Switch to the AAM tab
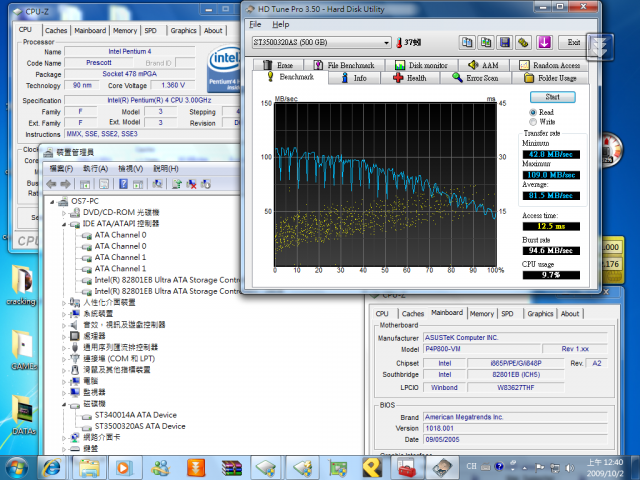Image resolution: width=640 pixels, height=480 pixels. coord(484,65)
